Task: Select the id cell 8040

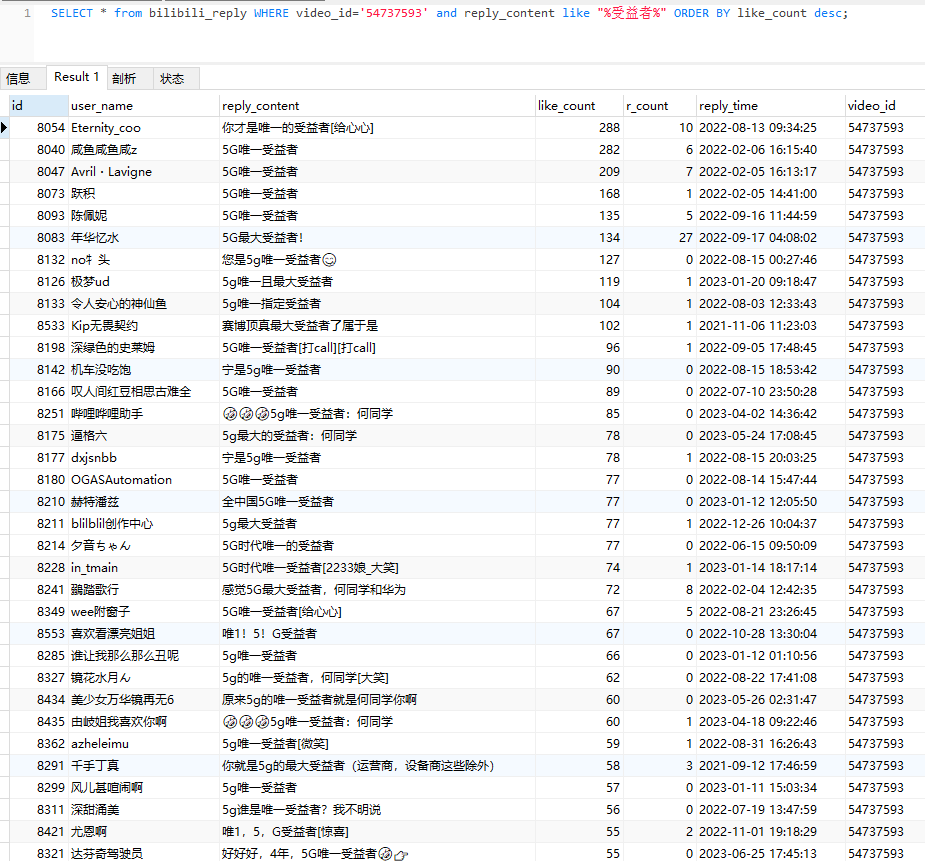Action: pyautogui.click(x=39, y=150)
